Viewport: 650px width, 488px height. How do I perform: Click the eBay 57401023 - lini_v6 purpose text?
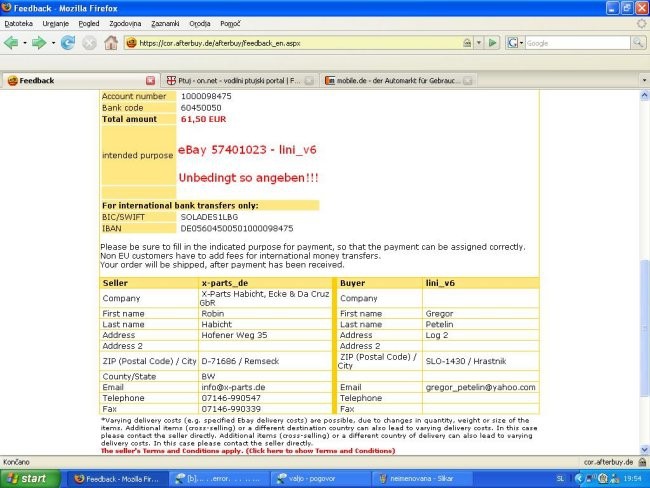coord(247,150)
